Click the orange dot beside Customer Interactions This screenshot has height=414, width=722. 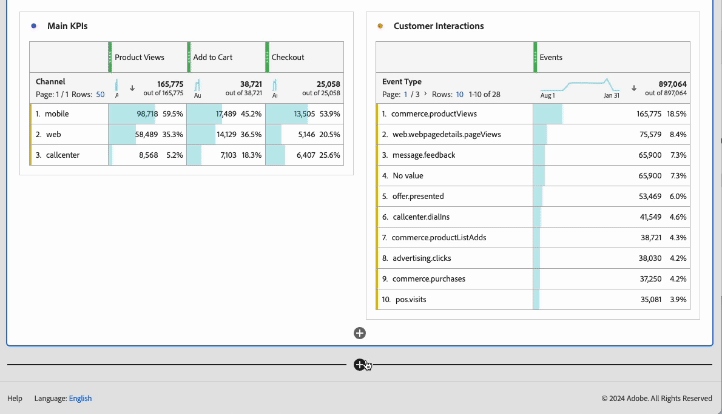tap(380, 26)
